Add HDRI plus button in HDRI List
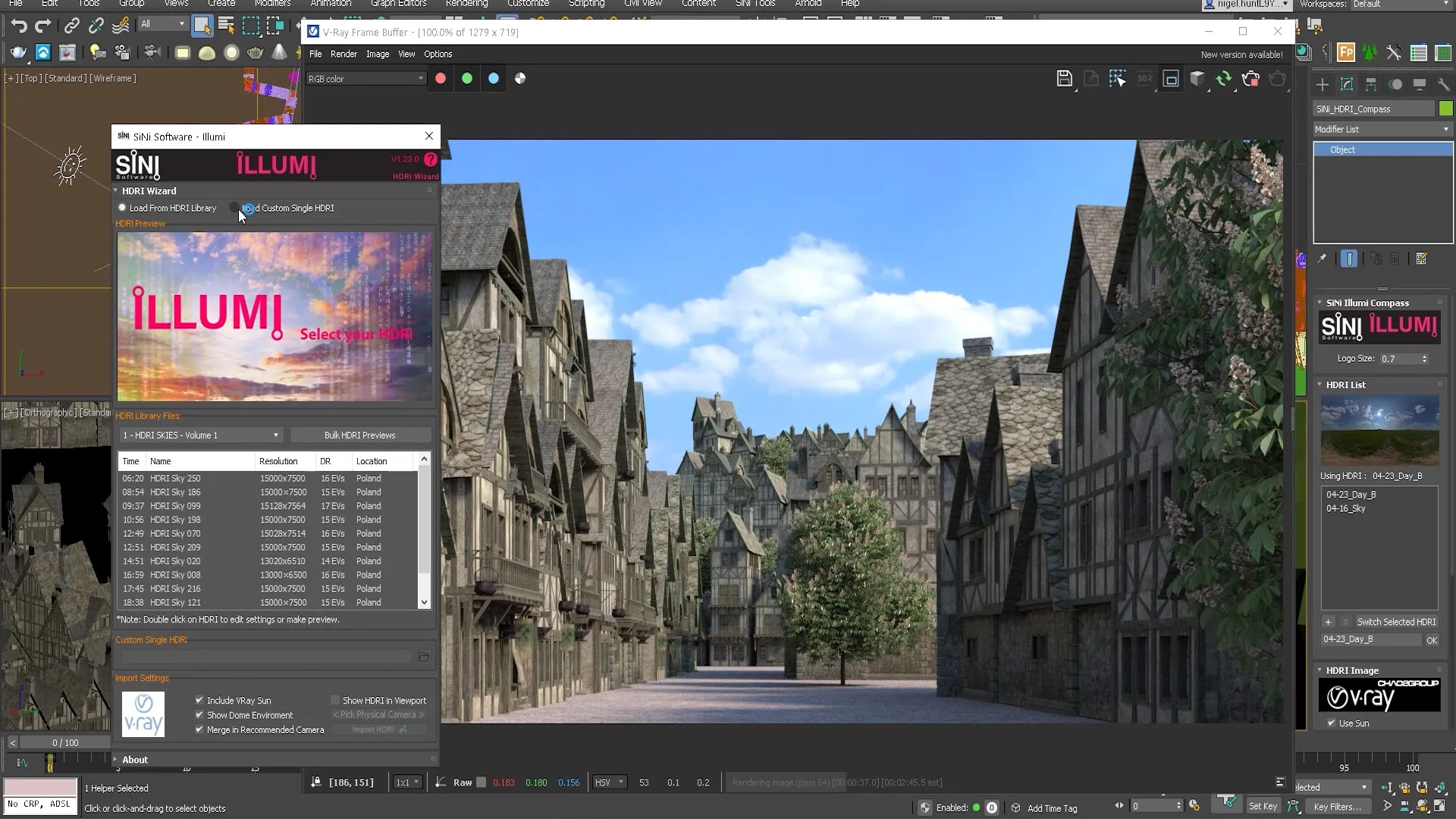This screenshot has width=1456, height=819. click(1328, 622)
